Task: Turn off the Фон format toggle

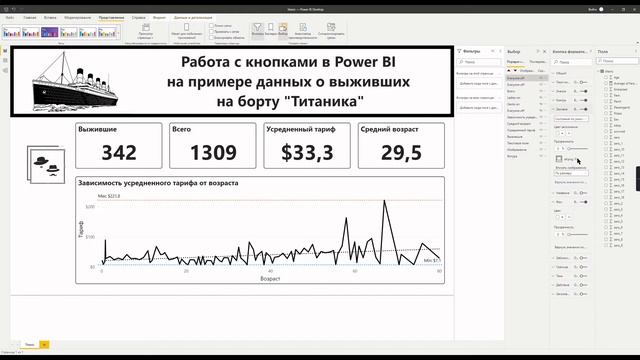Action: (x=584, y=202)
